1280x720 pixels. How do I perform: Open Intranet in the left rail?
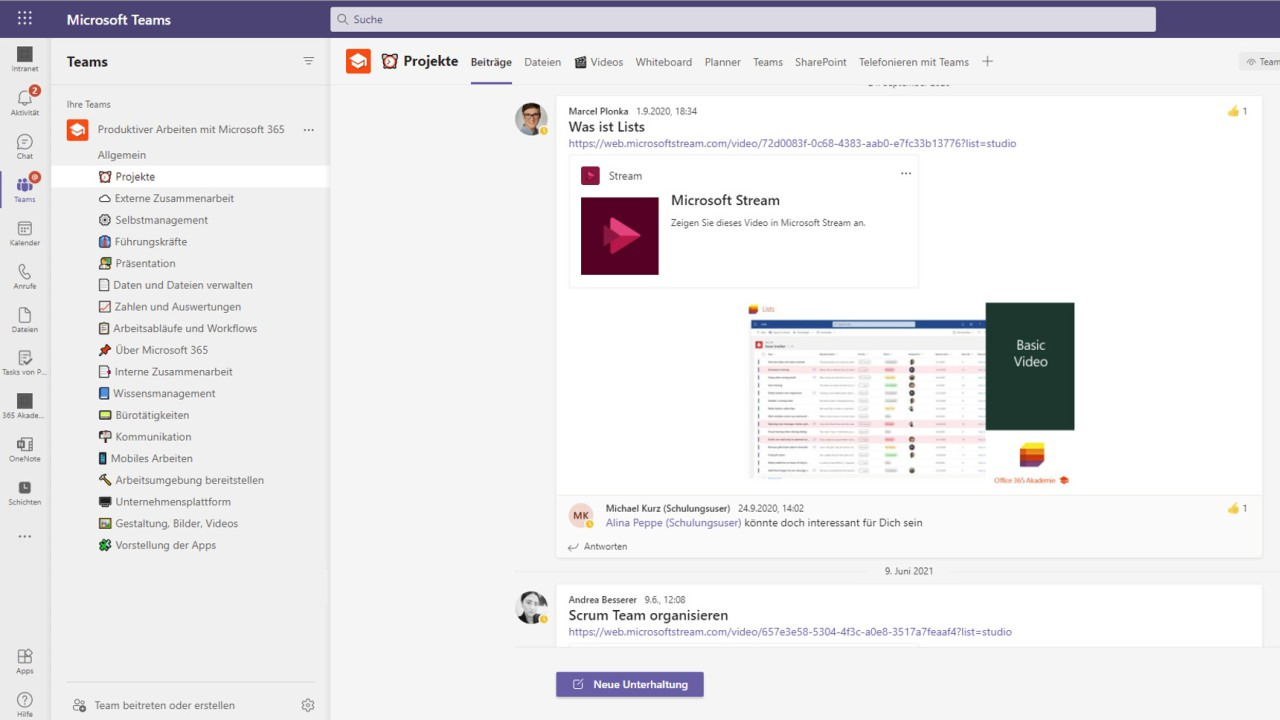25,59
